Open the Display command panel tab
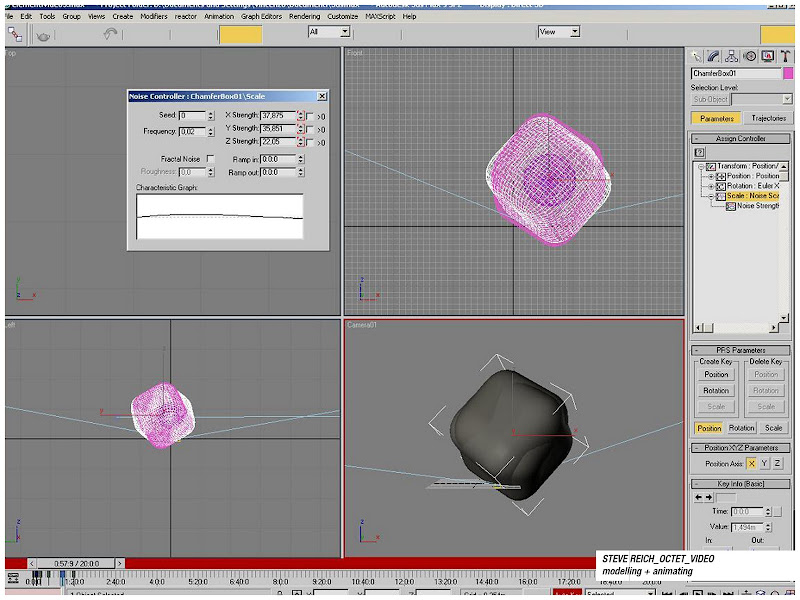 click(x=767, y=56)
